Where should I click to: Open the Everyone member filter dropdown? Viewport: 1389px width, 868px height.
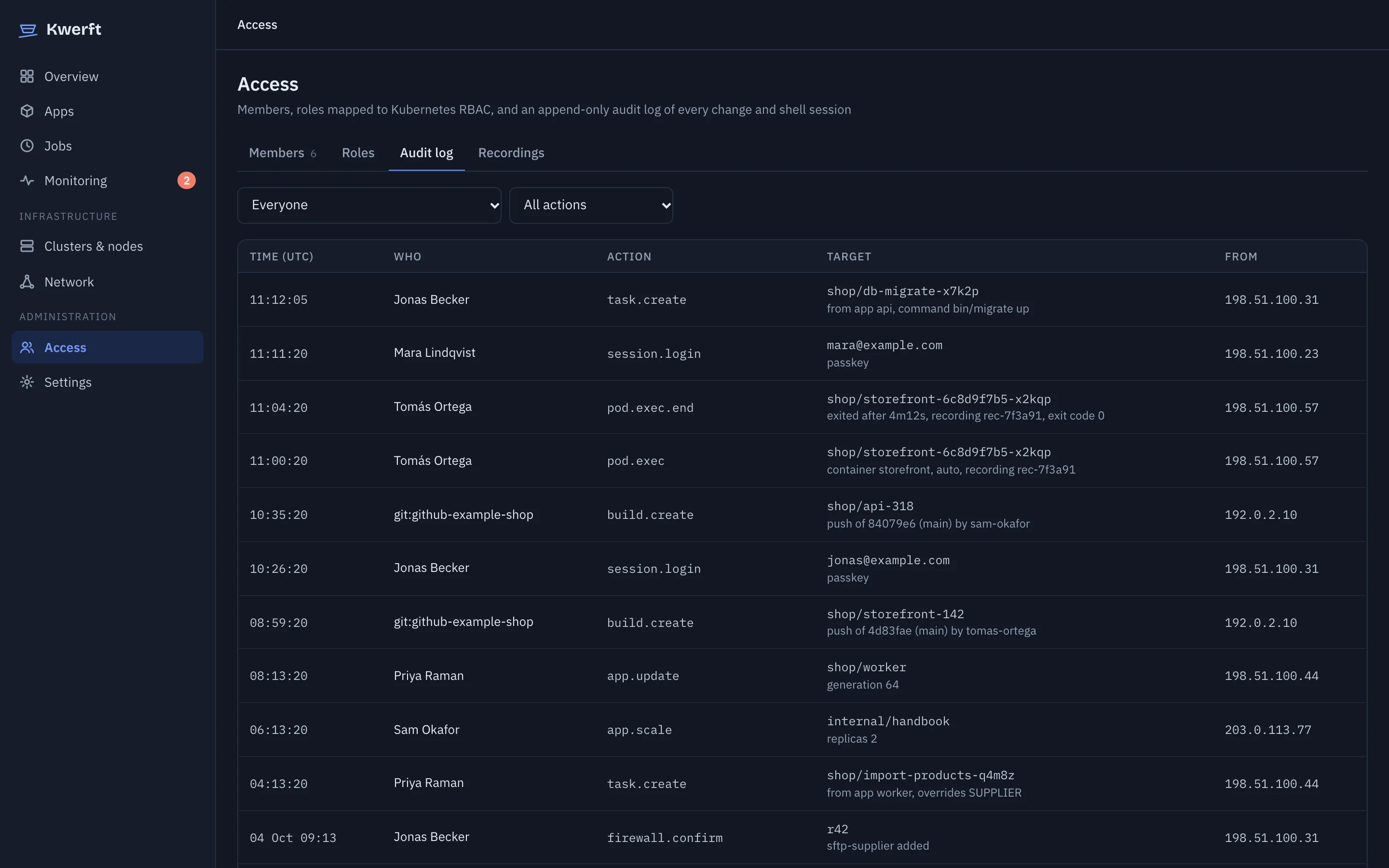click(369, 205)
